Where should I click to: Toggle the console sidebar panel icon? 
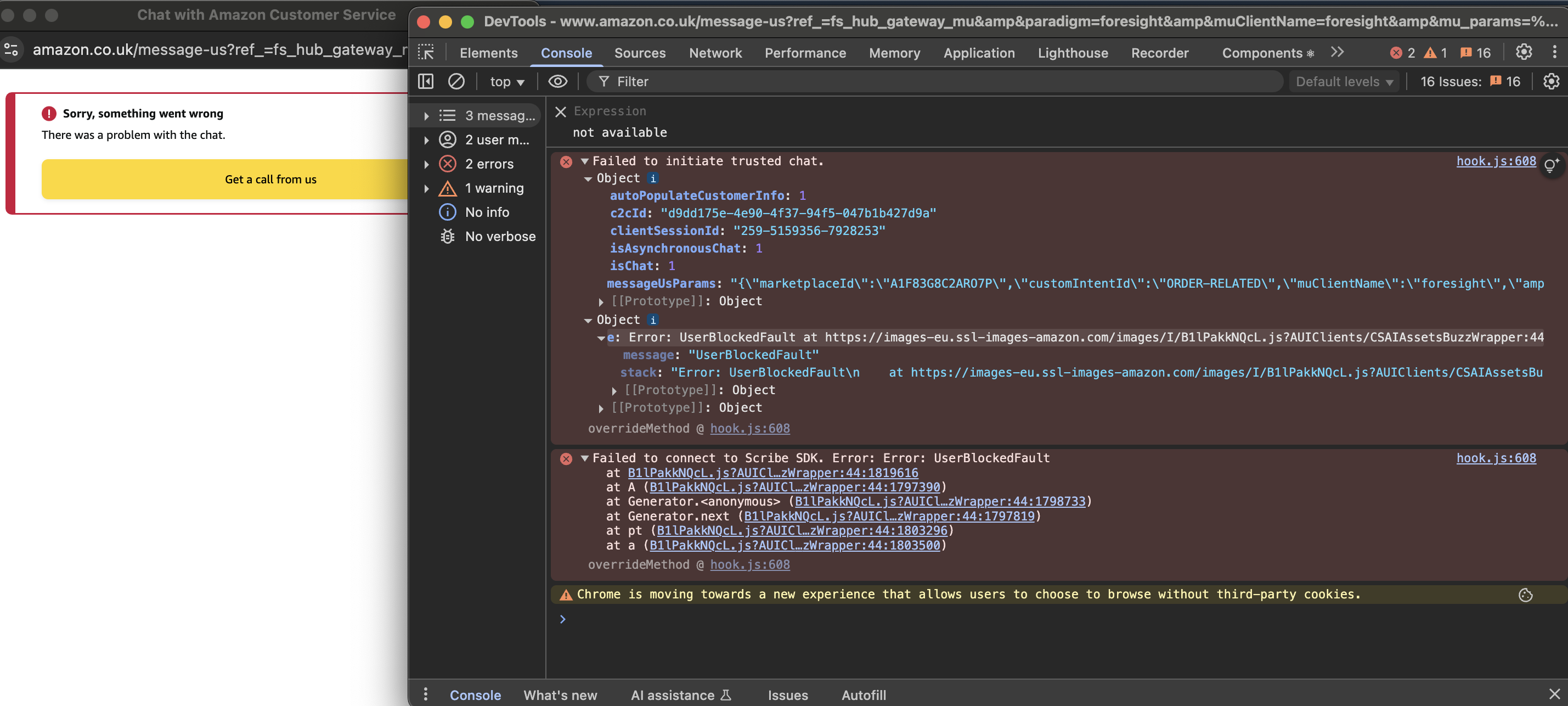(x=426, y=82)
